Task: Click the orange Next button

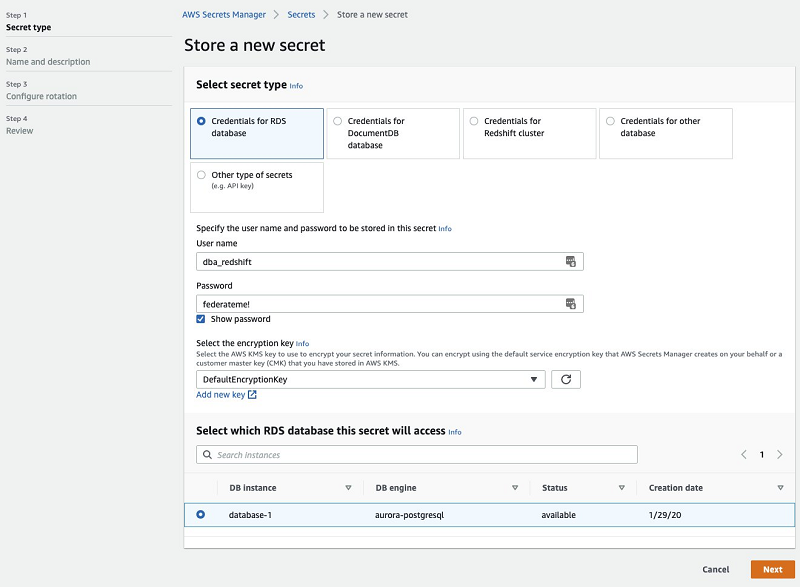Action: click(772, 569)
